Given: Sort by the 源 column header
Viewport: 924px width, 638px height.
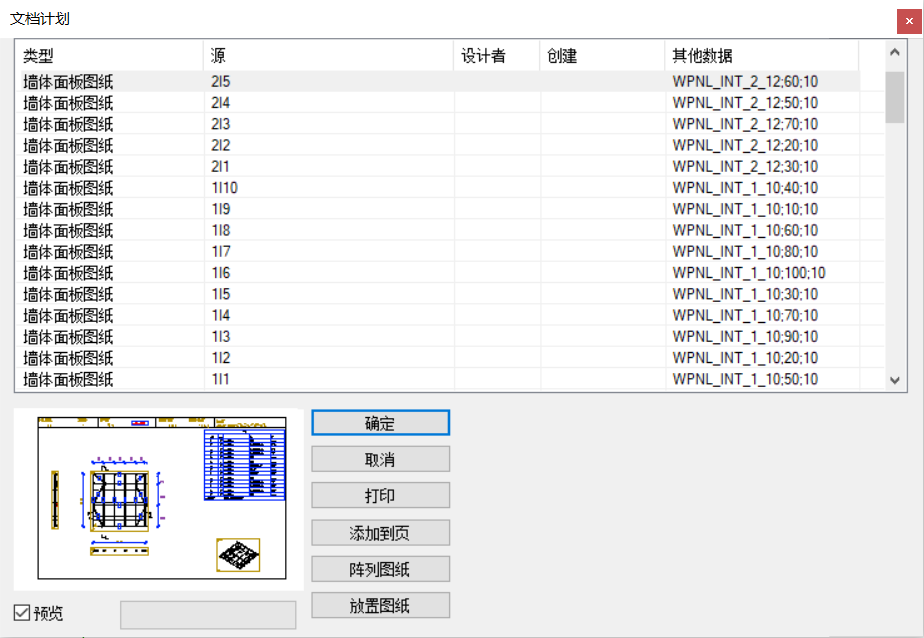Looking at the screenshot, I should (x=328, y=56).
